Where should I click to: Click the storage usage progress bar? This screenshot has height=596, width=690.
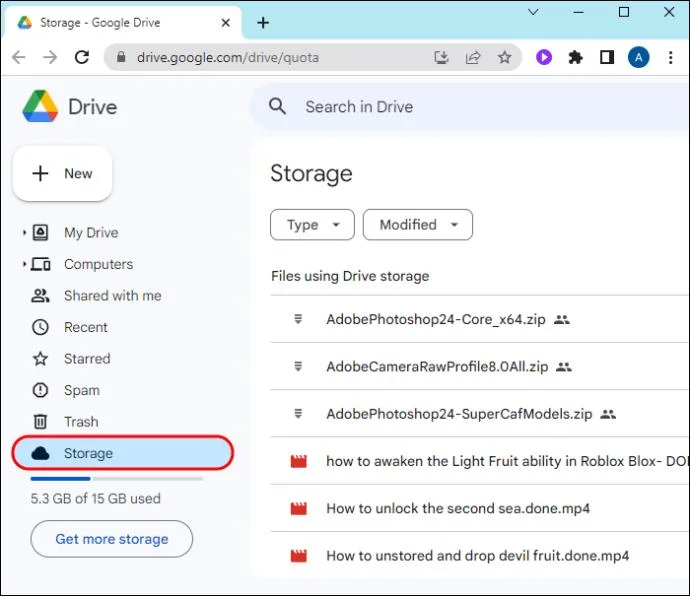tap(117, 478)
